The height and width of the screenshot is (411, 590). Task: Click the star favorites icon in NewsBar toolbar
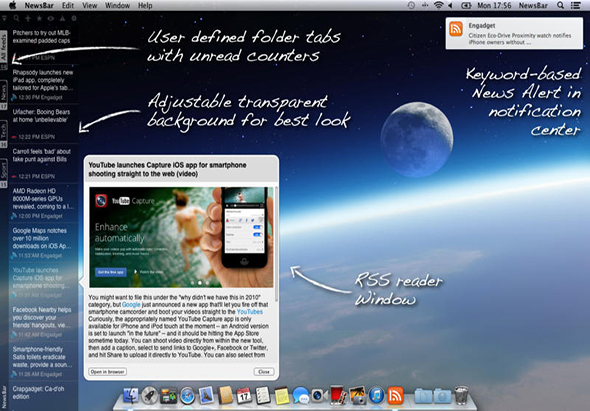[x=39, y=18]
